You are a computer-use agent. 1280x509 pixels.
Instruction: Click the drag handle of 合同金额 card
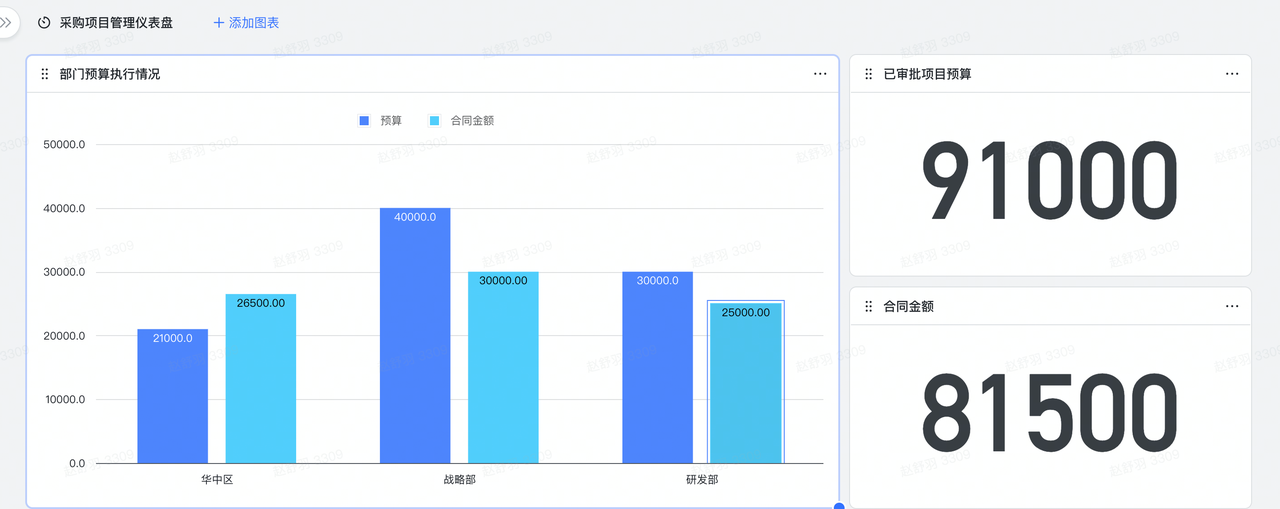point(869,307)
